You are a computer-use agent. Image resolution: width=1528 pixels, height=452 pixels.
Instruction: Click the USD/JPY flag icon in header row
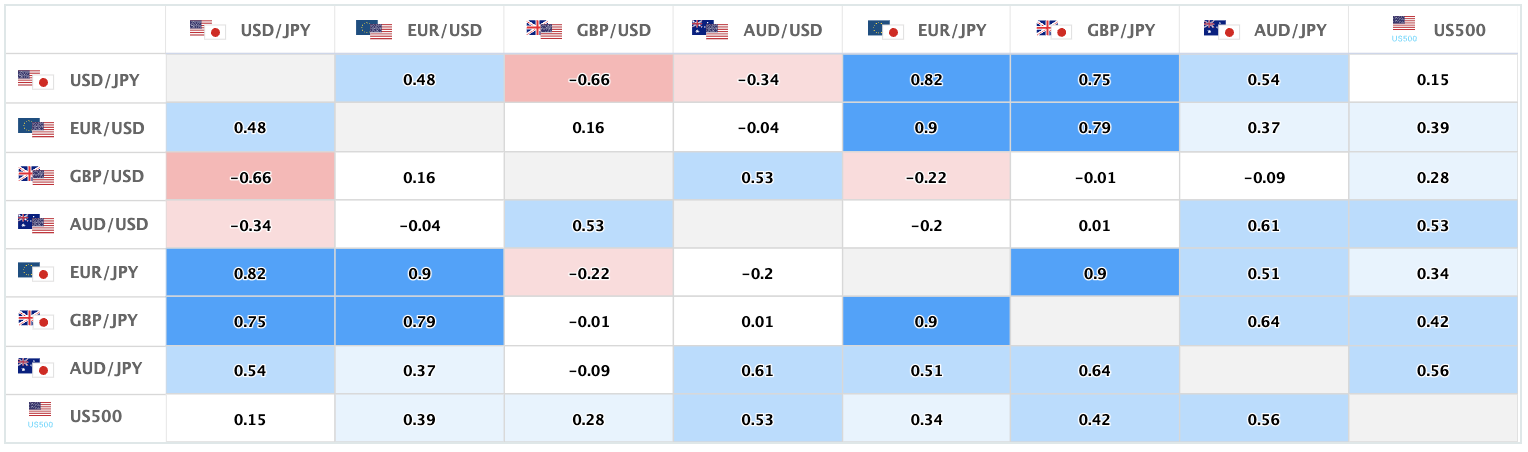[x=208, y=29]
